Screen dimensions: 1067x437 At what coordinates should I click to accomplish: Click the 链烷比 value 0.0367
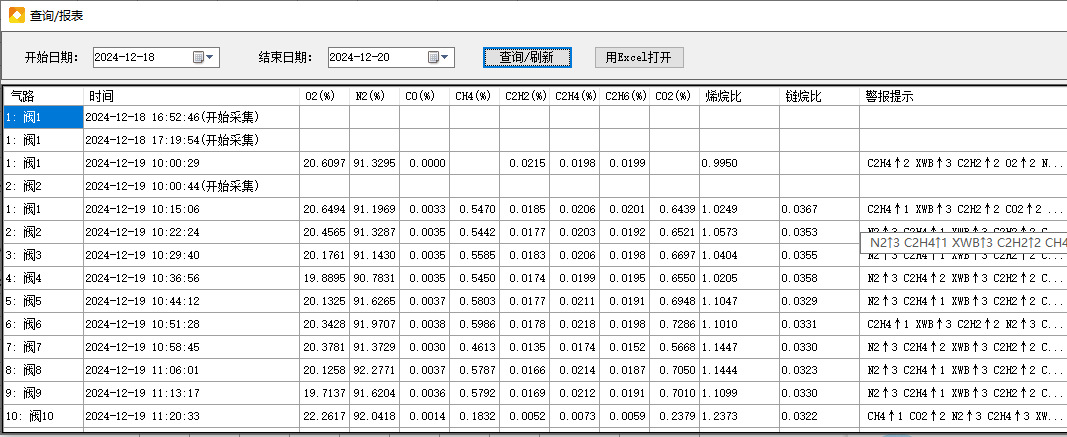pos(819,209)
